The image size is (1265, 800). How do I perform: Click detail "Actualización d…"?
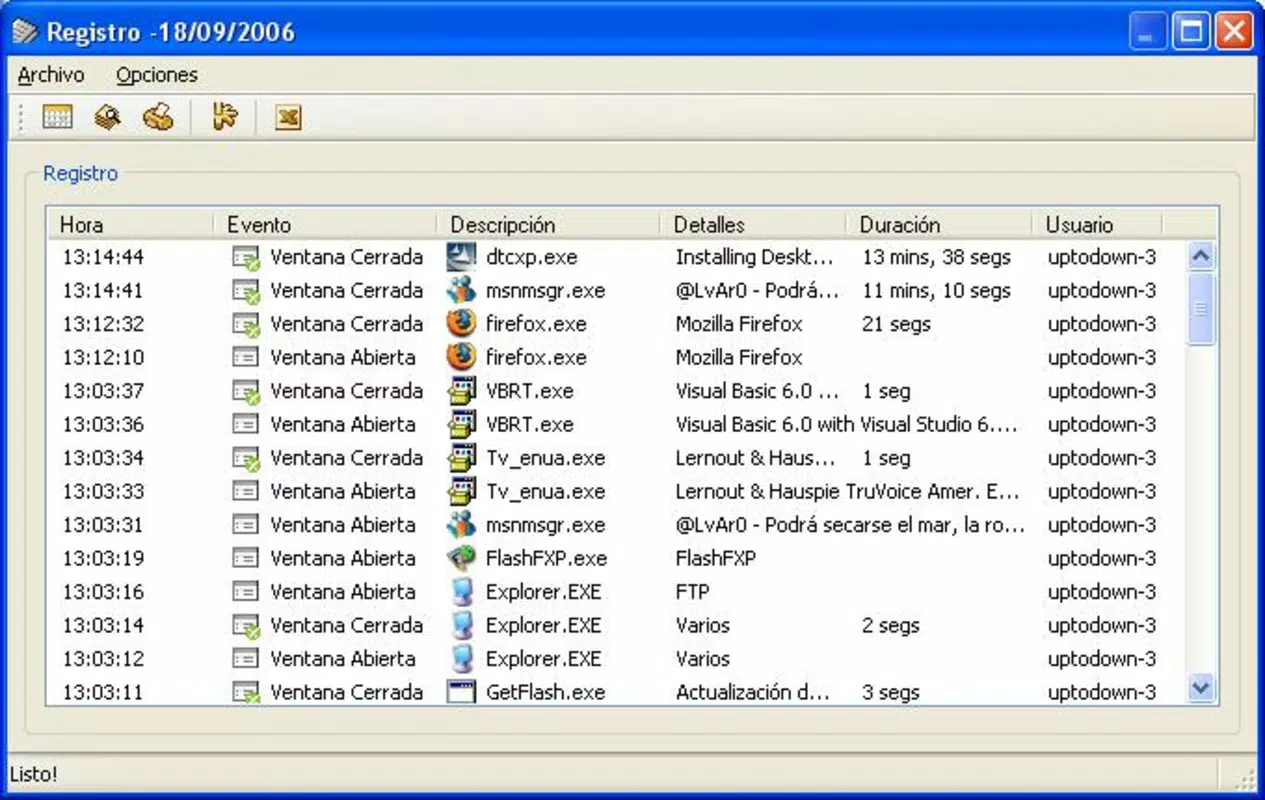pos(754,692)
